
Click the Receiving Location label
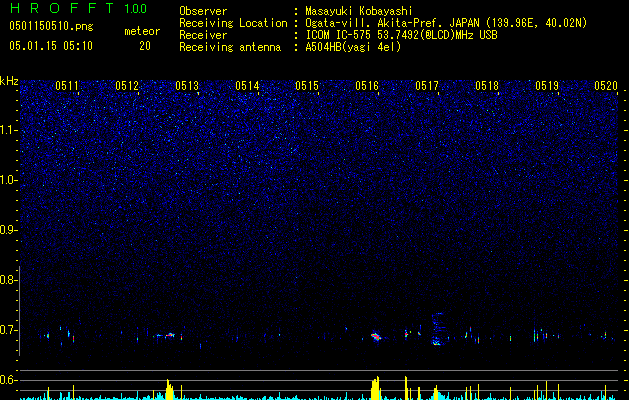[233, 23]
